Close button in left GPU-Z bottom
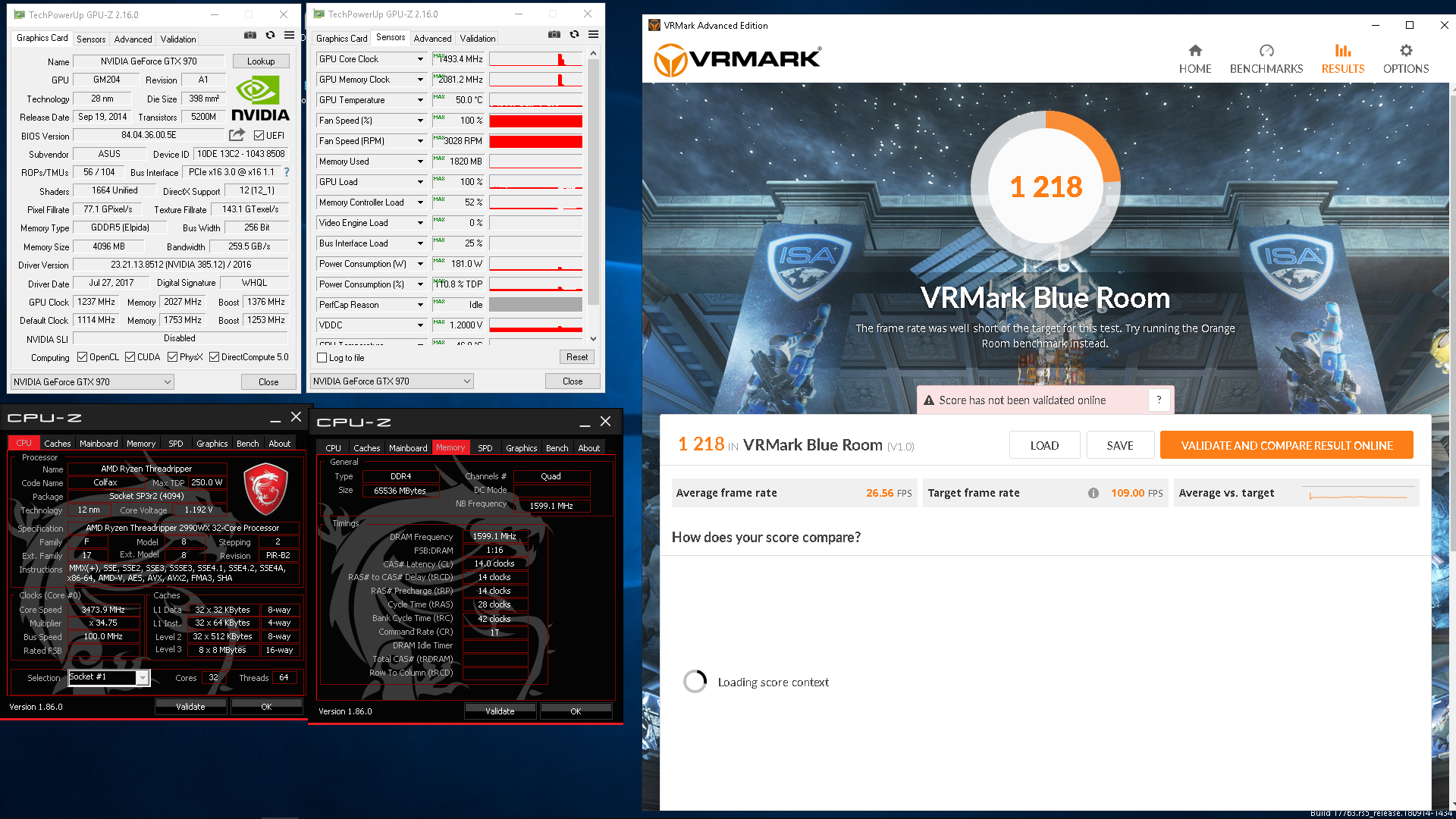The width and height of the screenshot is (1456, 819). 268,382
